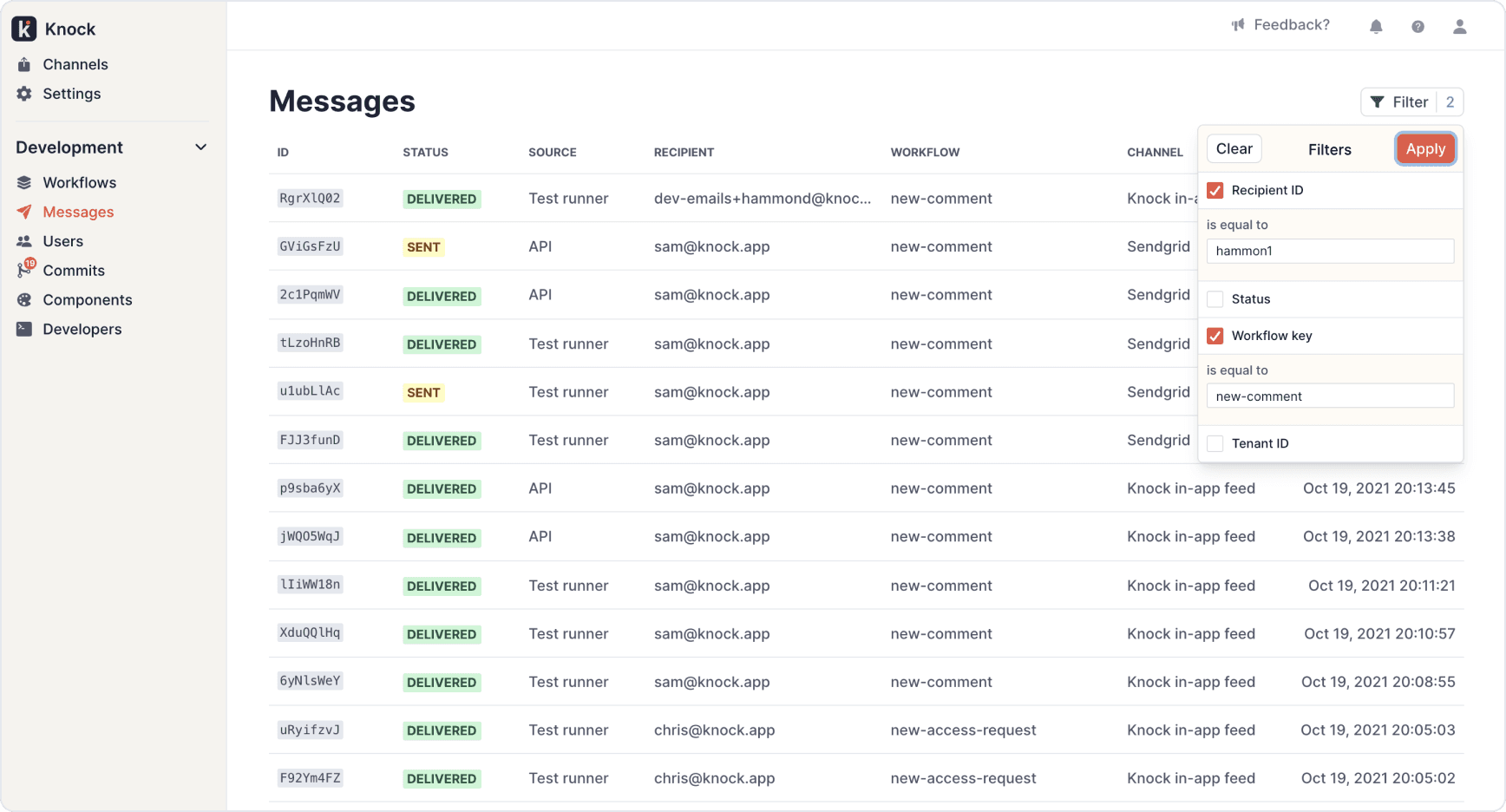Click the help question mark icon
The height and width of the screenshot is (812, 1506).
[1418, 27]
